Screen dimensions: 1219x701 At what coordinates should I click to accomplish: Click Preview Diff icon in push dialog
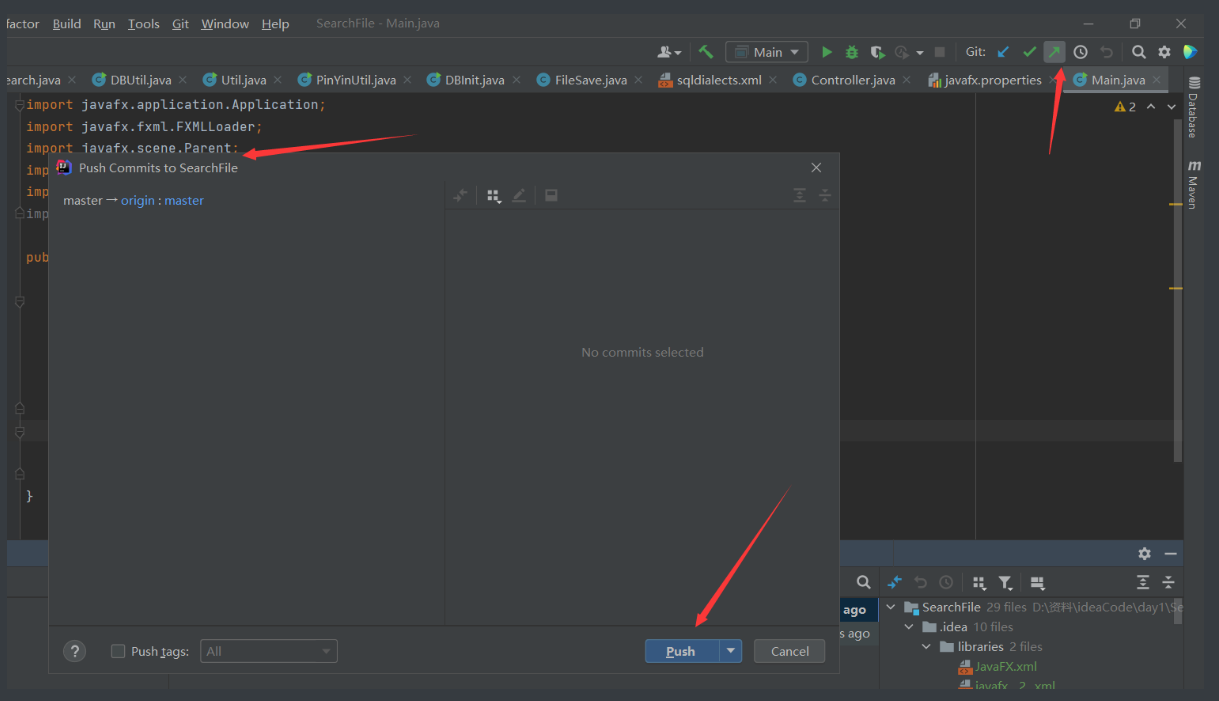551,195
